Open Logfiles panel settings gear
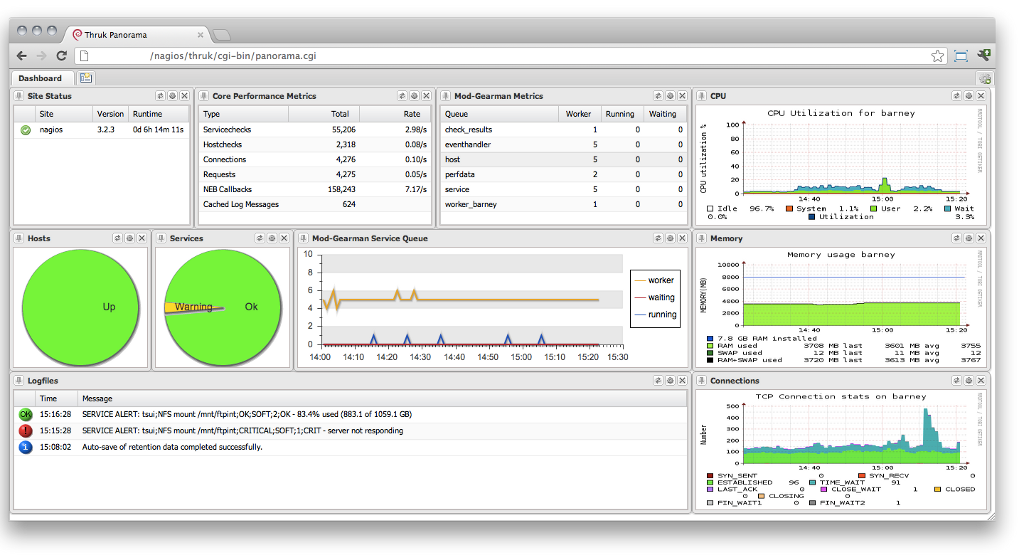 pyautogui.click(x=670, y=381)
